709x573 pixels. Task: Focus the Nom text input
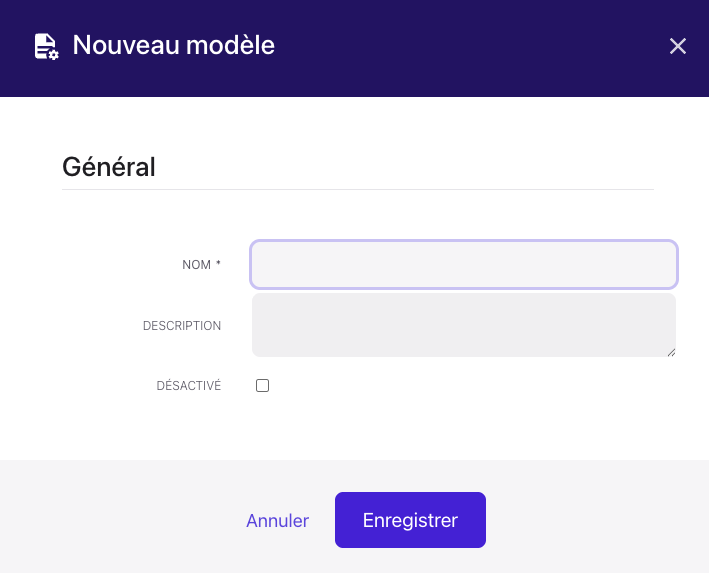coord(463,265)
